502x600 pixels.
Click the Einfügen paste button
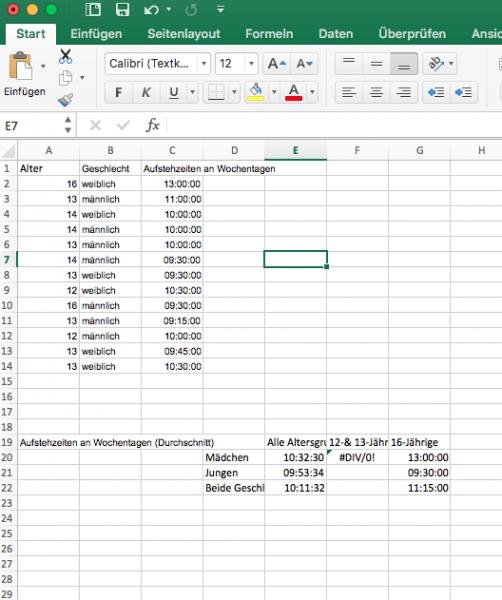coord(21,74)
